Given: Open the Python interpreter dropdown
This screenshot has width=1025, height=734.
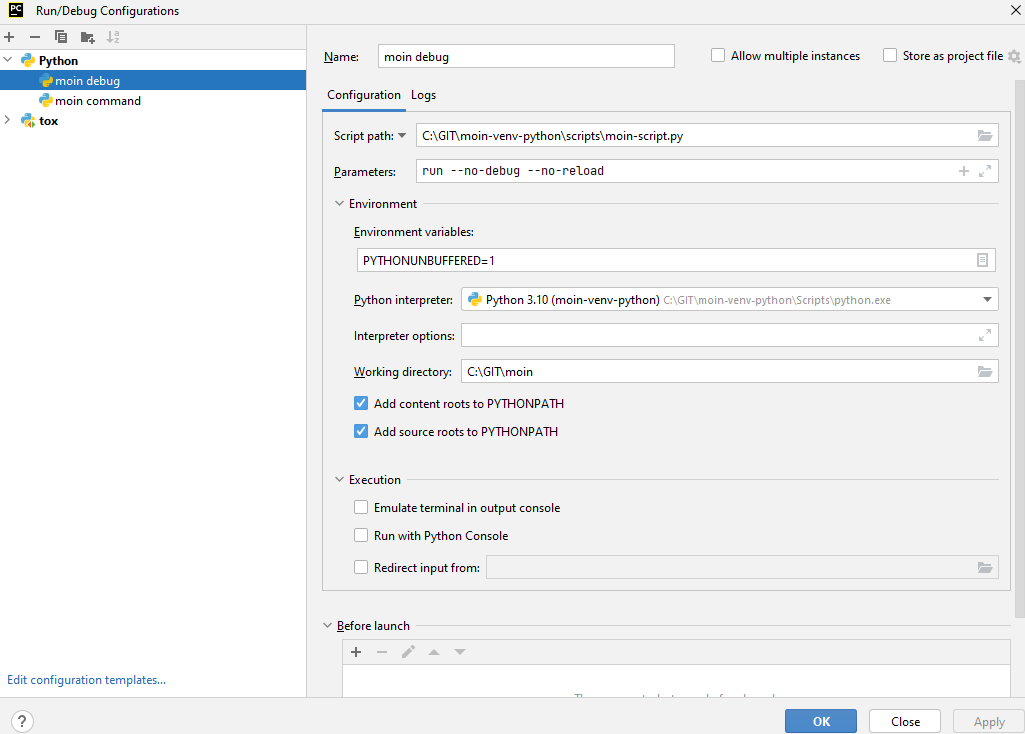Looking at the screenshot, I should tap(987, 299).
